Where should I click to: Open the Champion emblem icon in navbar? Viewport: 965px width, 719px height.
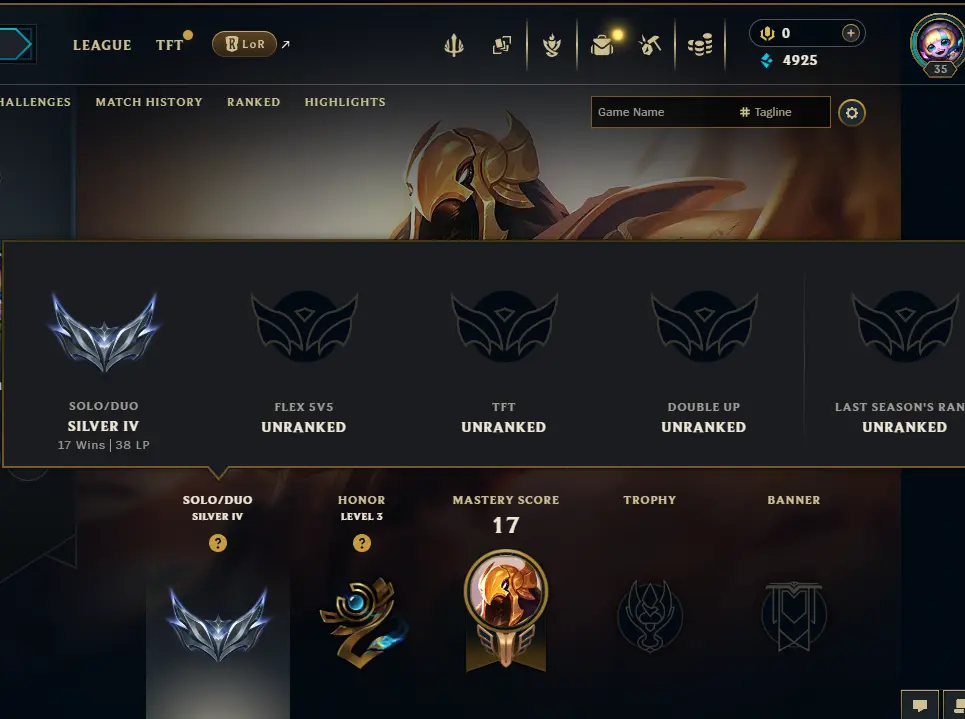[x=552, y=45]
